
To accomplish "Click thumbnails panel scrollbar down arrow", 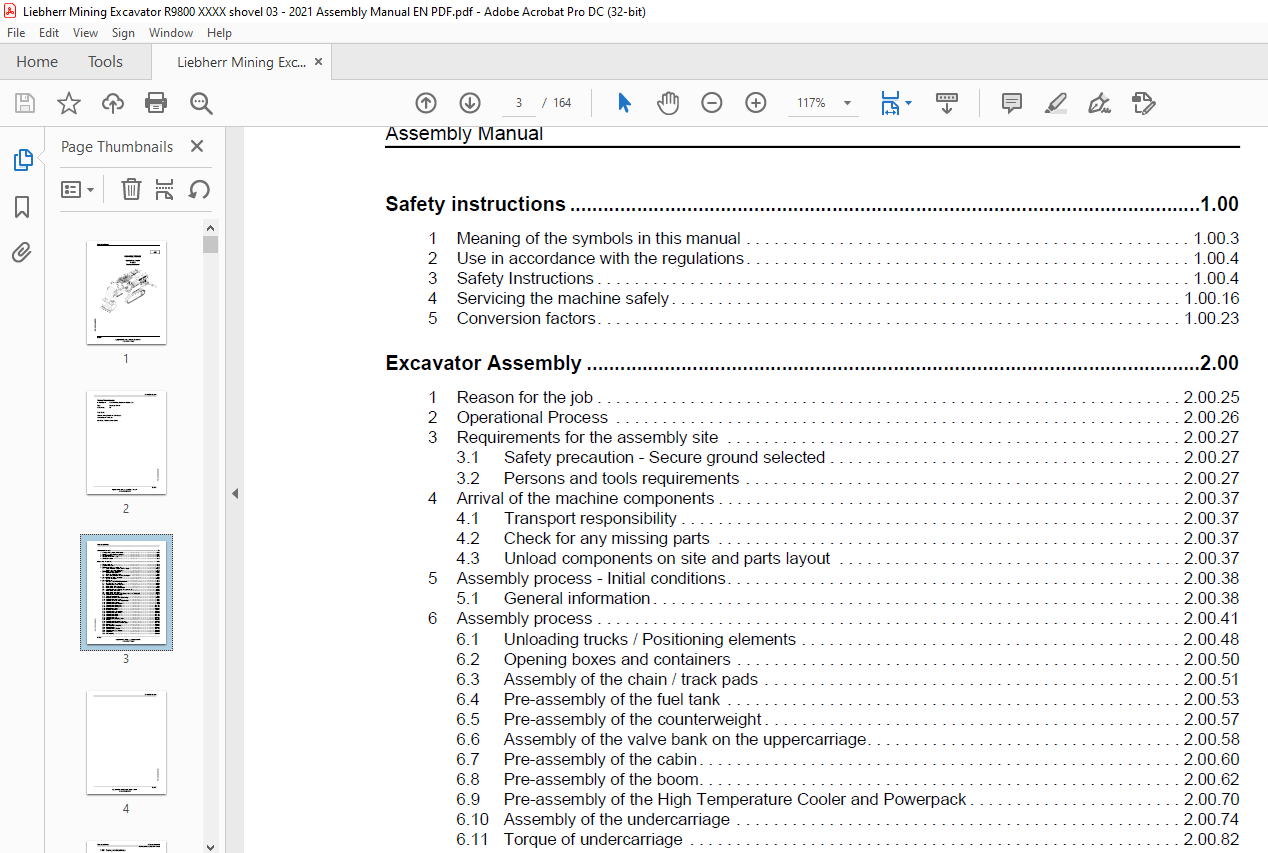I will point(210,846).
